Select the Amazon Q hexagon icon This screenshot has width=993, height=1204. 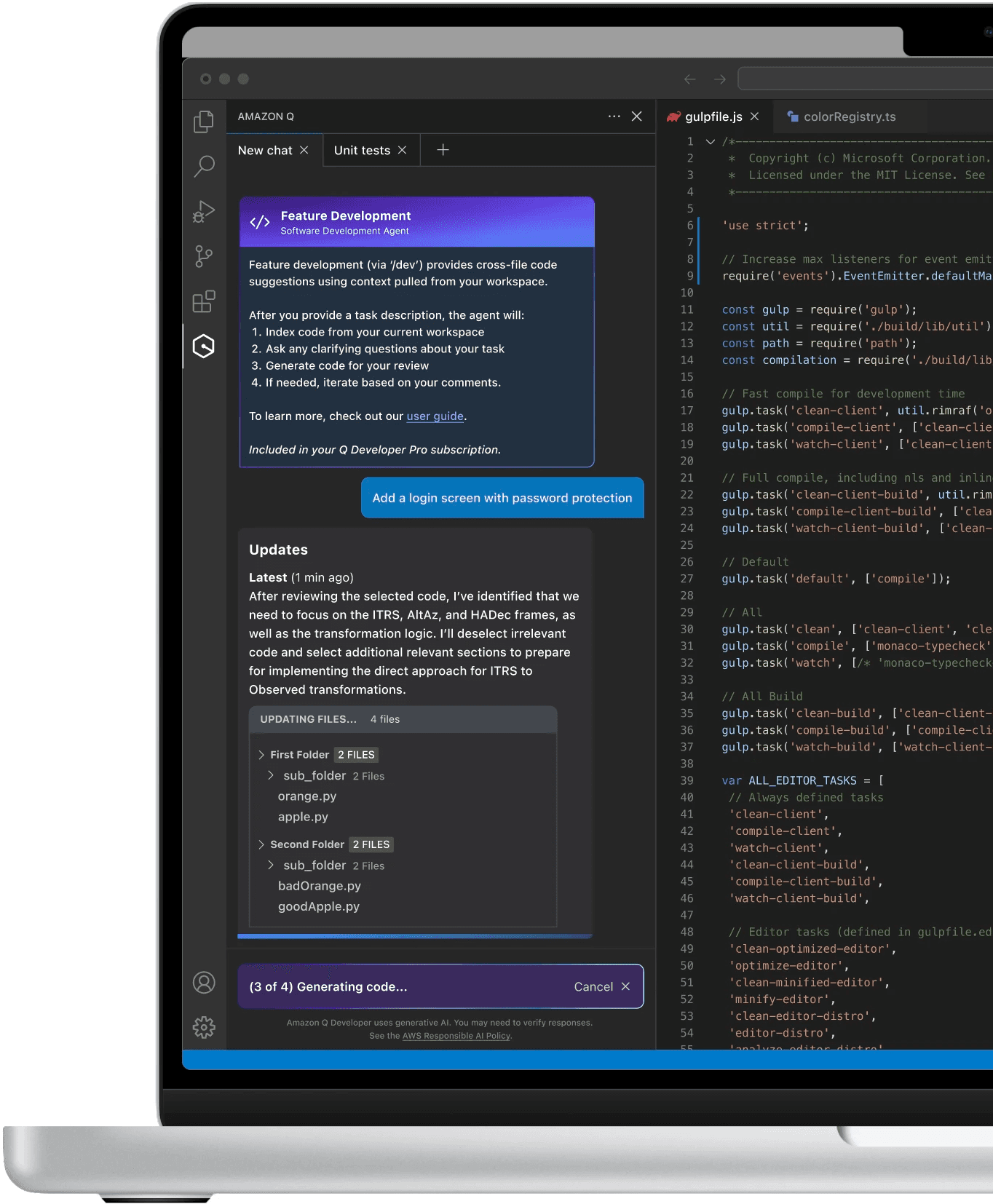click(204, 346)
